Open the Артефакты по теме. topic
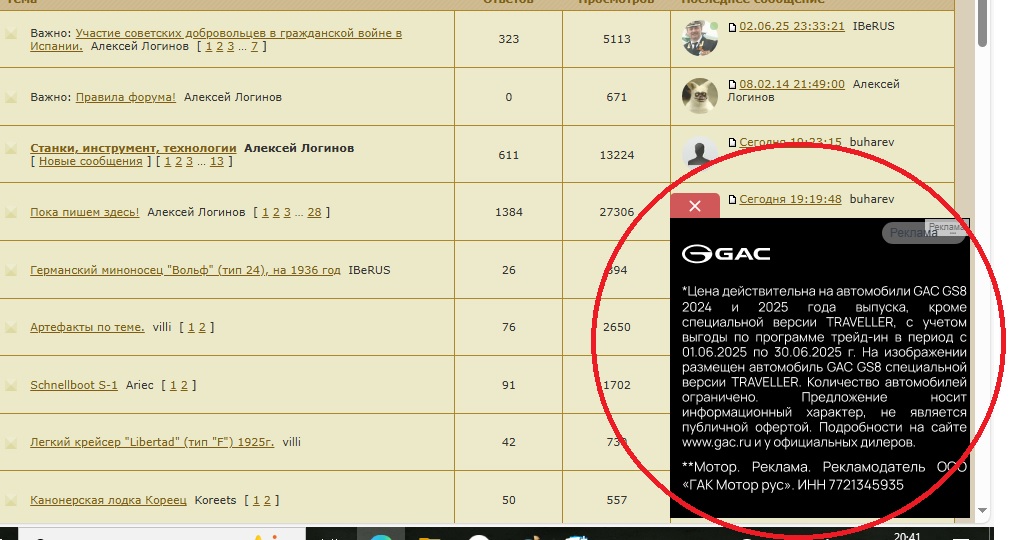The width and height of the screenshot is (1024, 540). point(87,327)
